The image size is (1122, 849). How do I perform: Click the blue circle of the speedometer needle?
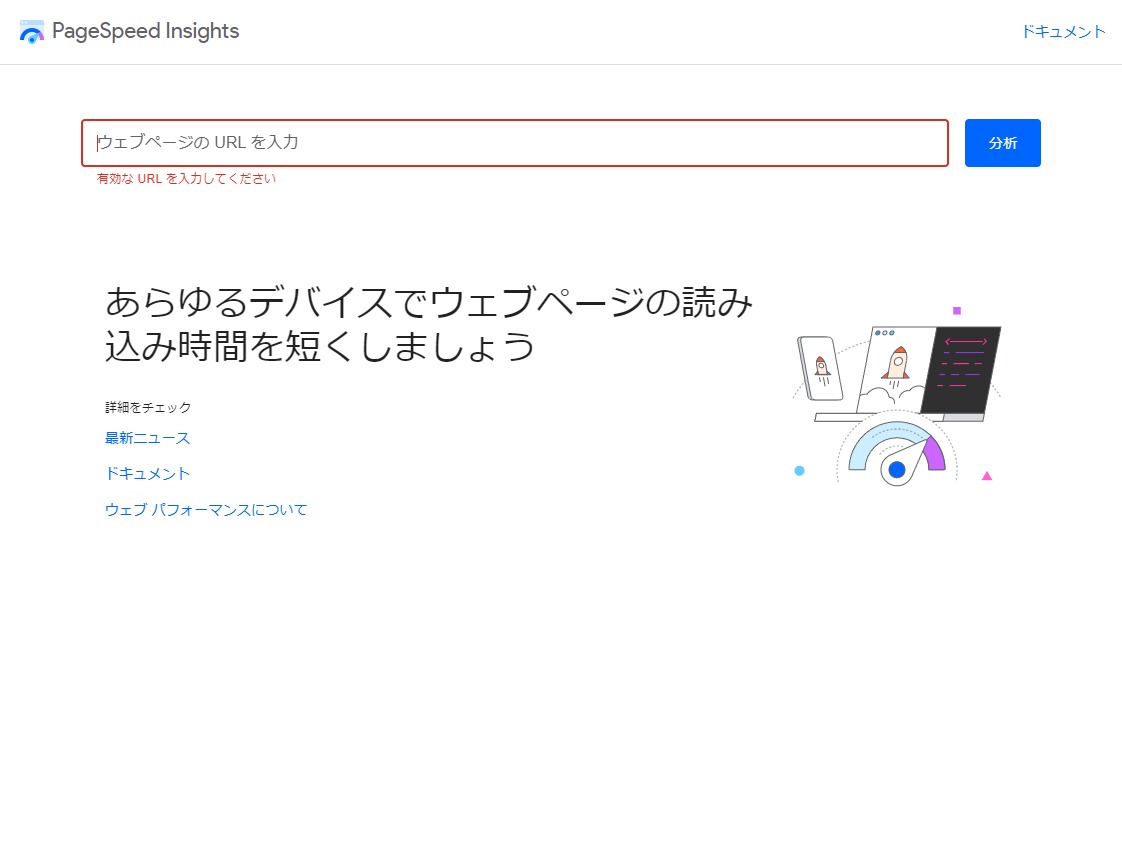897,469
